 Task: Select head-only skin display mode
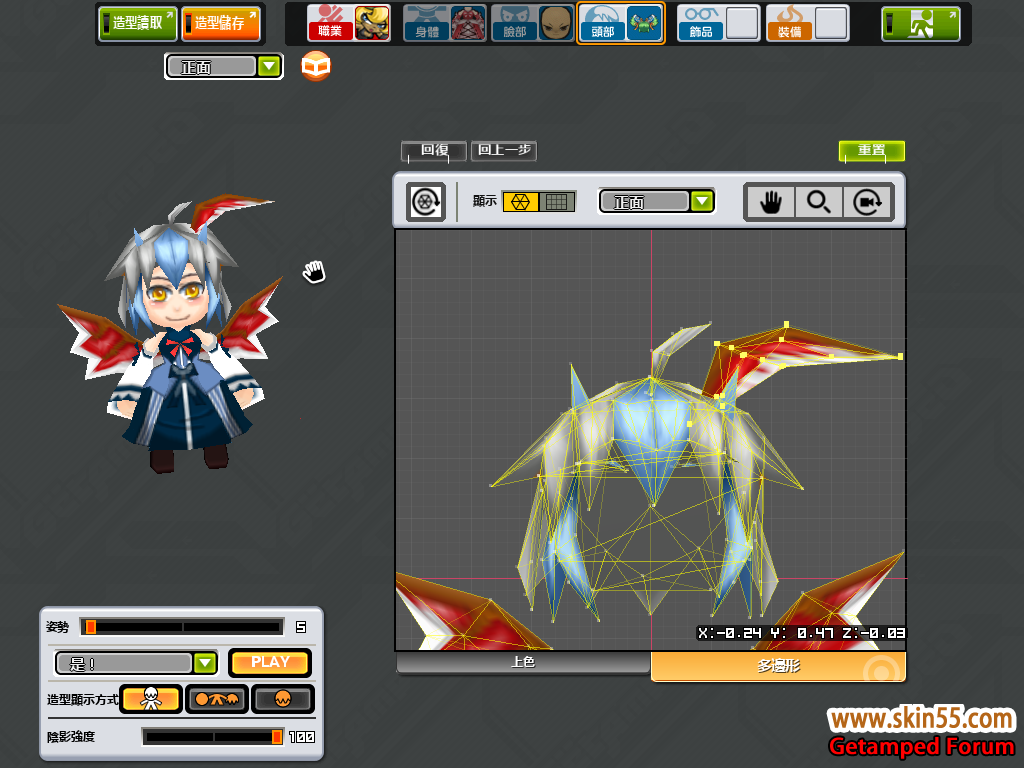(283, 699)
